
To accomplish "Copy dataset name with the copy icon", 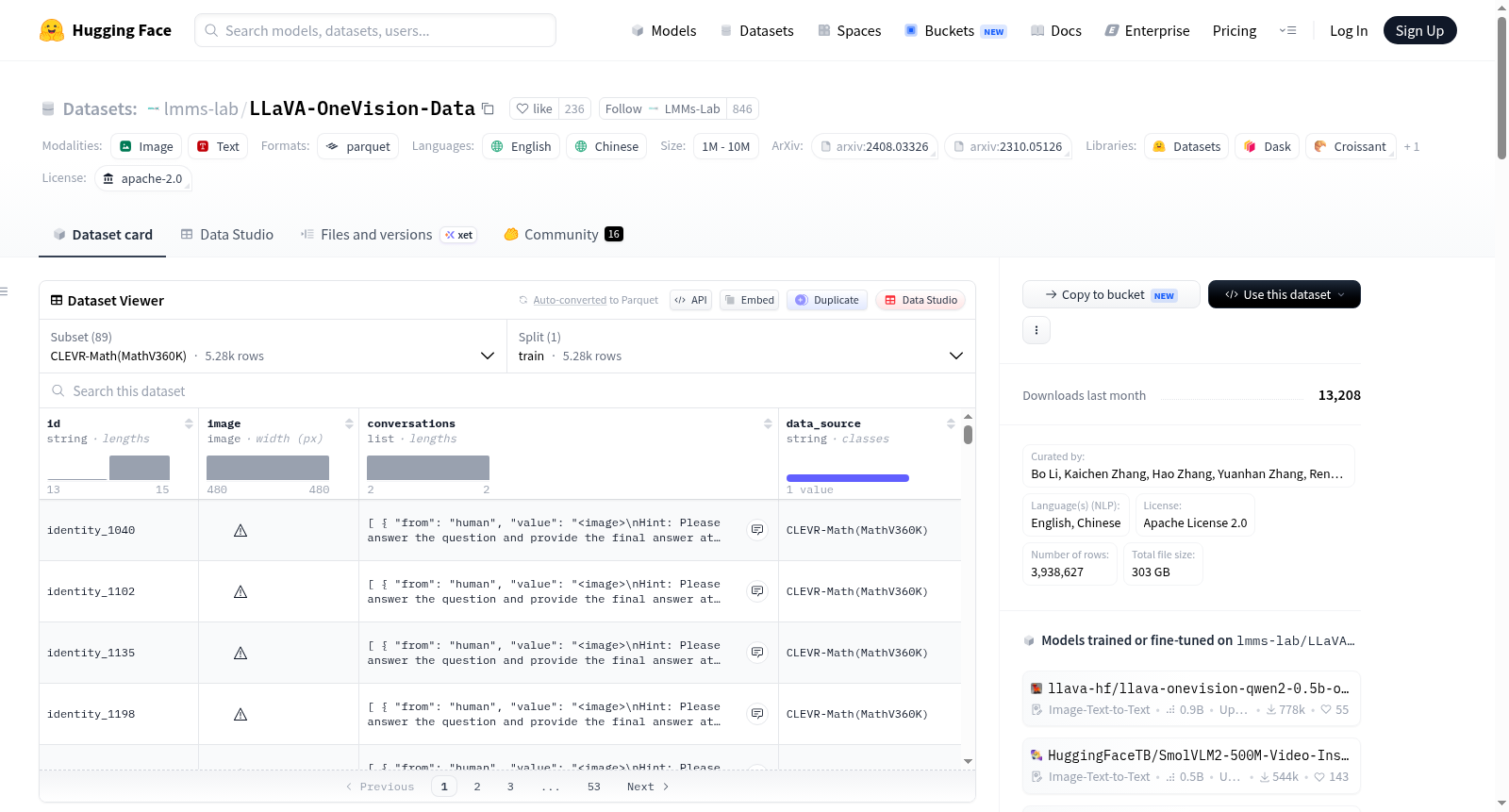I will coord(488,108).
